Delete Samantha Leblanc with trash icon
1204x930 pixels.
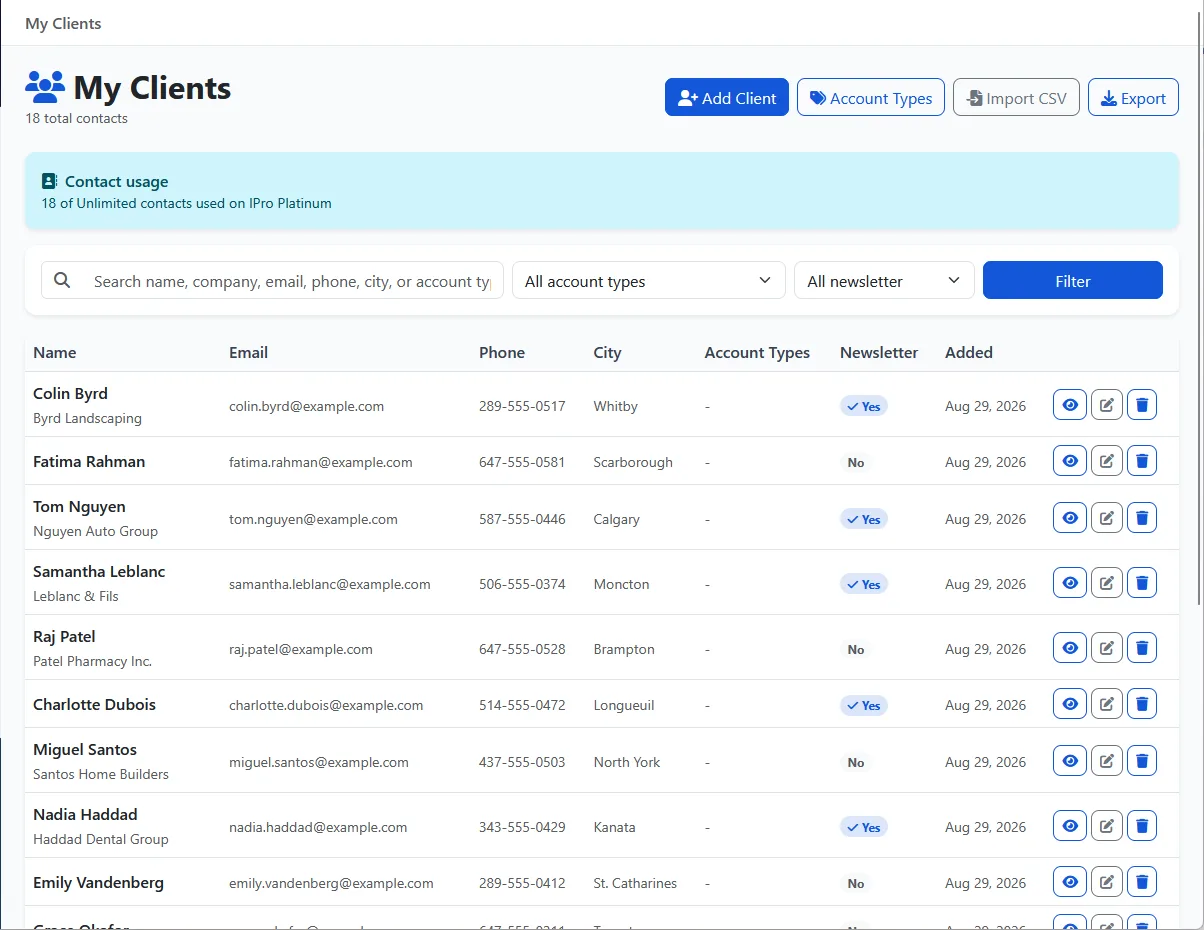click(x=1142, y=583)
